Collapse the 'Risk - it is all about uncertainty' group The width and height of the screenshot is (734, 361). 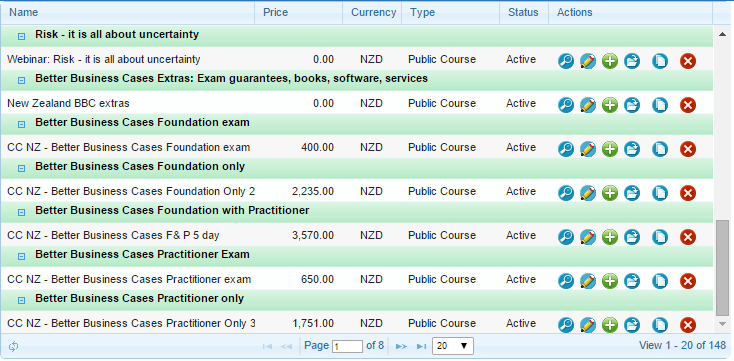22,37
